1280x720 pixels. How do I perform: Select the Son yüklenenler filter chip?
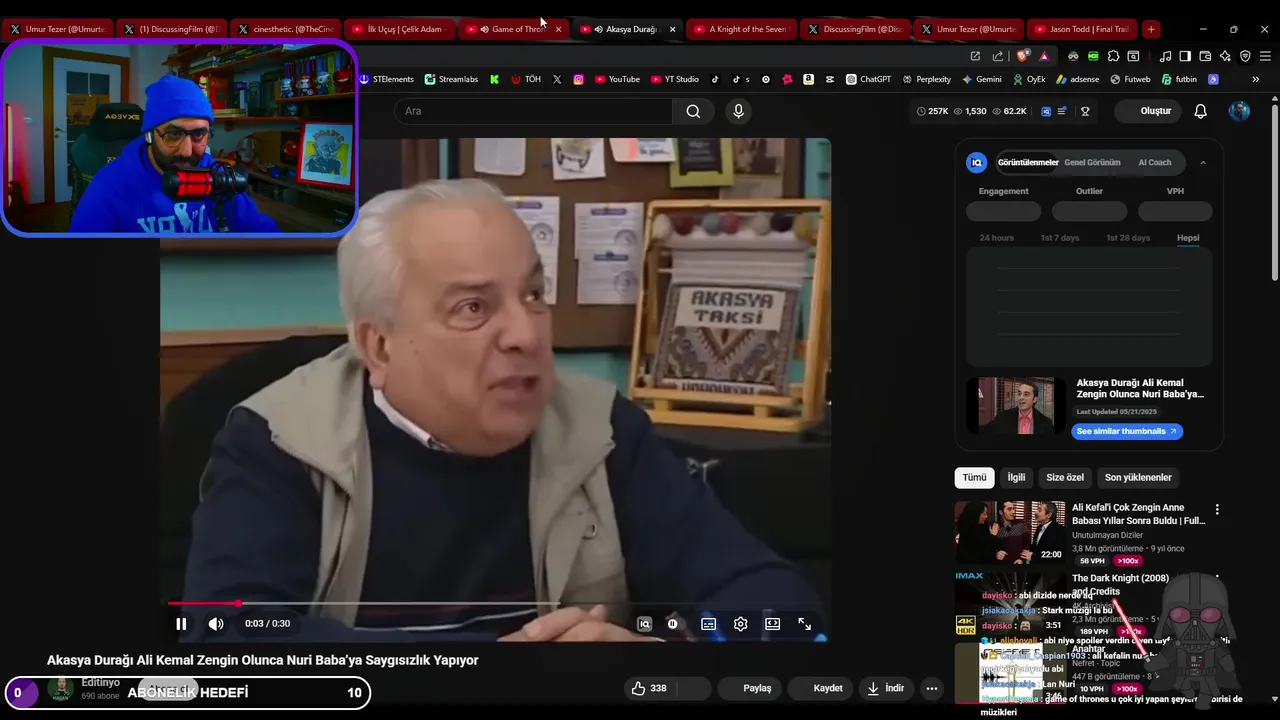[x=1138, y=477]
